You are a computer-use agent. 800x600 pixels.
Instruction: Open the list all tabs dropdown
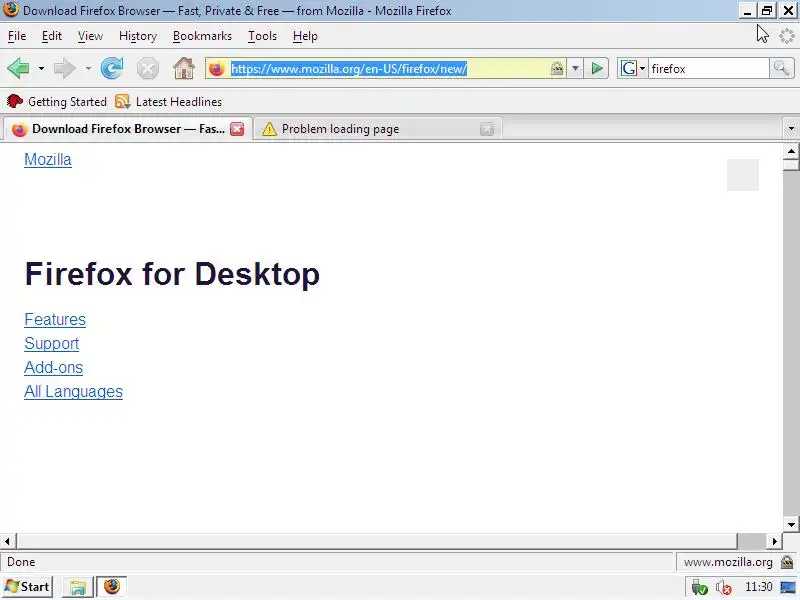coord(791,129)
